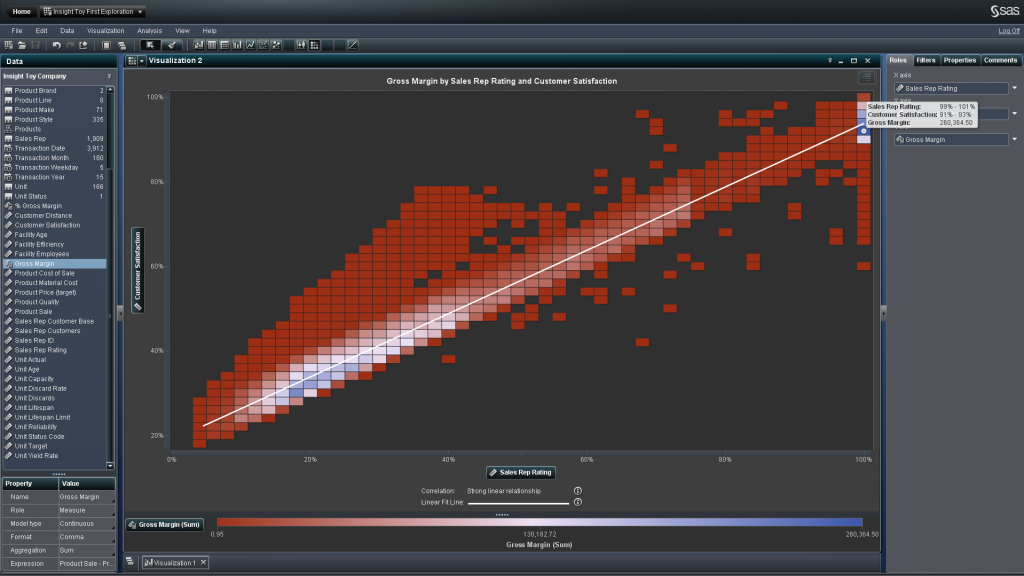Select the crosstab visualization toolbar icon
Screen dimensions: 1024x576
coord(225,45)
